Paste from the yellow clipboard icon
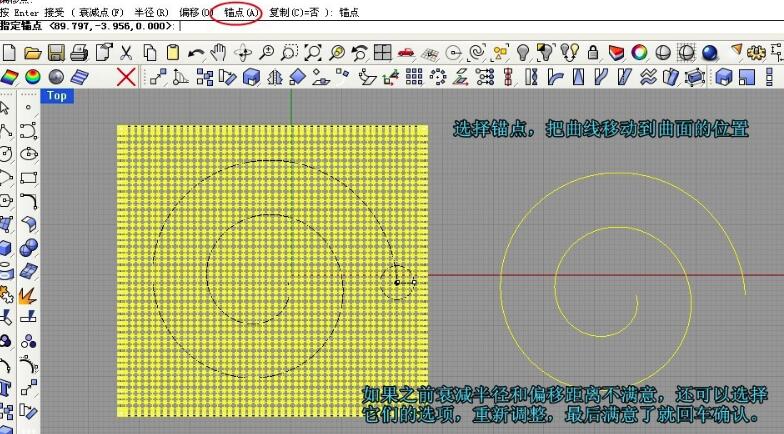This screenshot has height=434, width=784. [172, 52]
